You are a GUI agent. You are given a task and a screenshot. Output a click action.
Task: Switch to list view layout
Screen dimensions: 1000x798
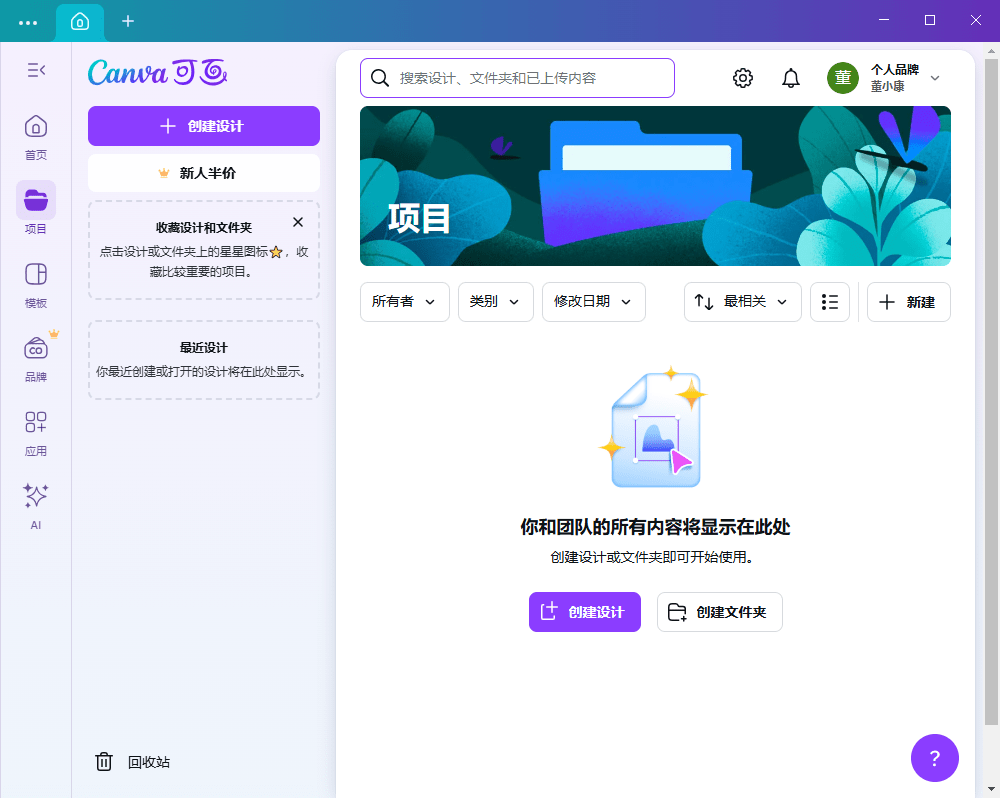(x=830, y=302)
